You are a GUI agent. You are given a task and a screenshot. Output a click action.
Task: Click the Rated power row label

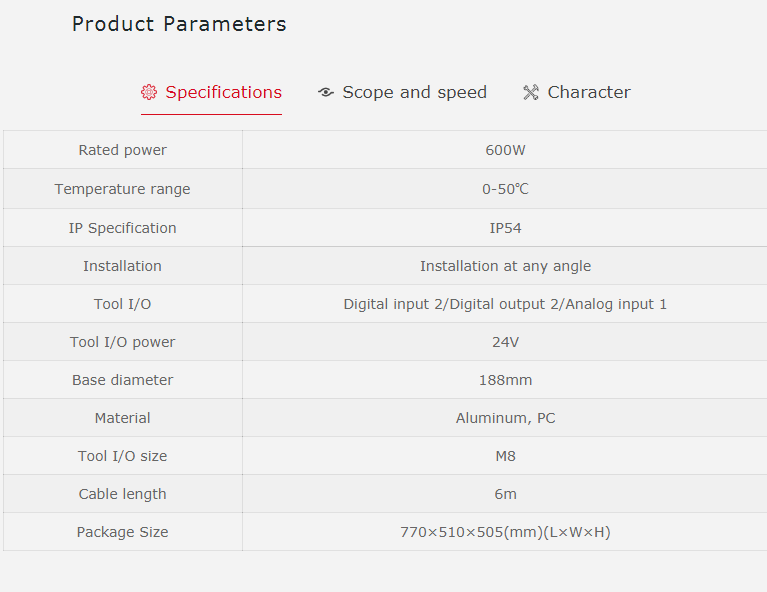[123, 150]
